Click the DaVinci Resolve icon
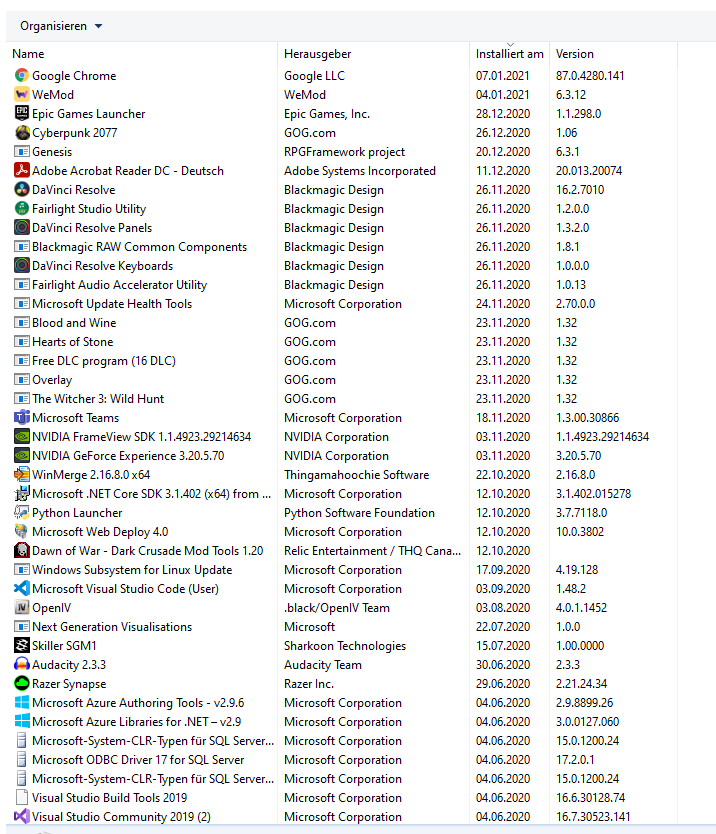This screenshot has height=834, width=716. pyautogui.click(x=22, y=189)
